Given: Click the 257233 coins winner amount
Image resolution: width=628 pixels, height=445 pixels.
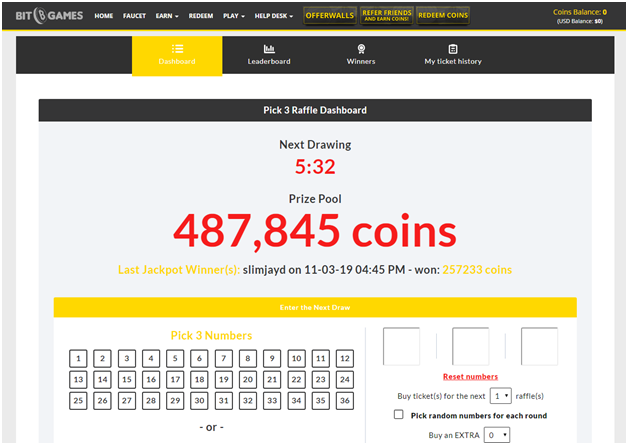Looking at the screenshot, I should 477,270.
